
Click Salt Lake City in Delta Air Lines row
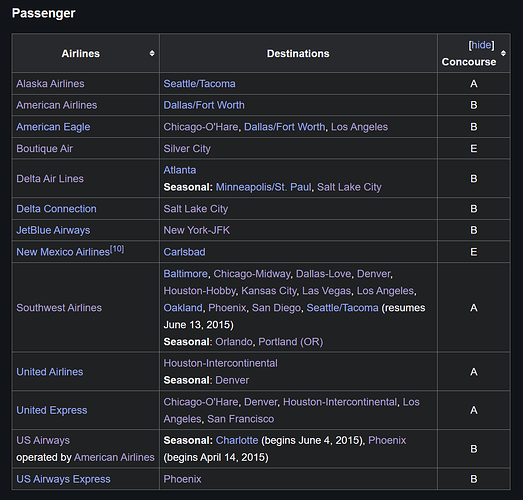click(x=349, y=187)
